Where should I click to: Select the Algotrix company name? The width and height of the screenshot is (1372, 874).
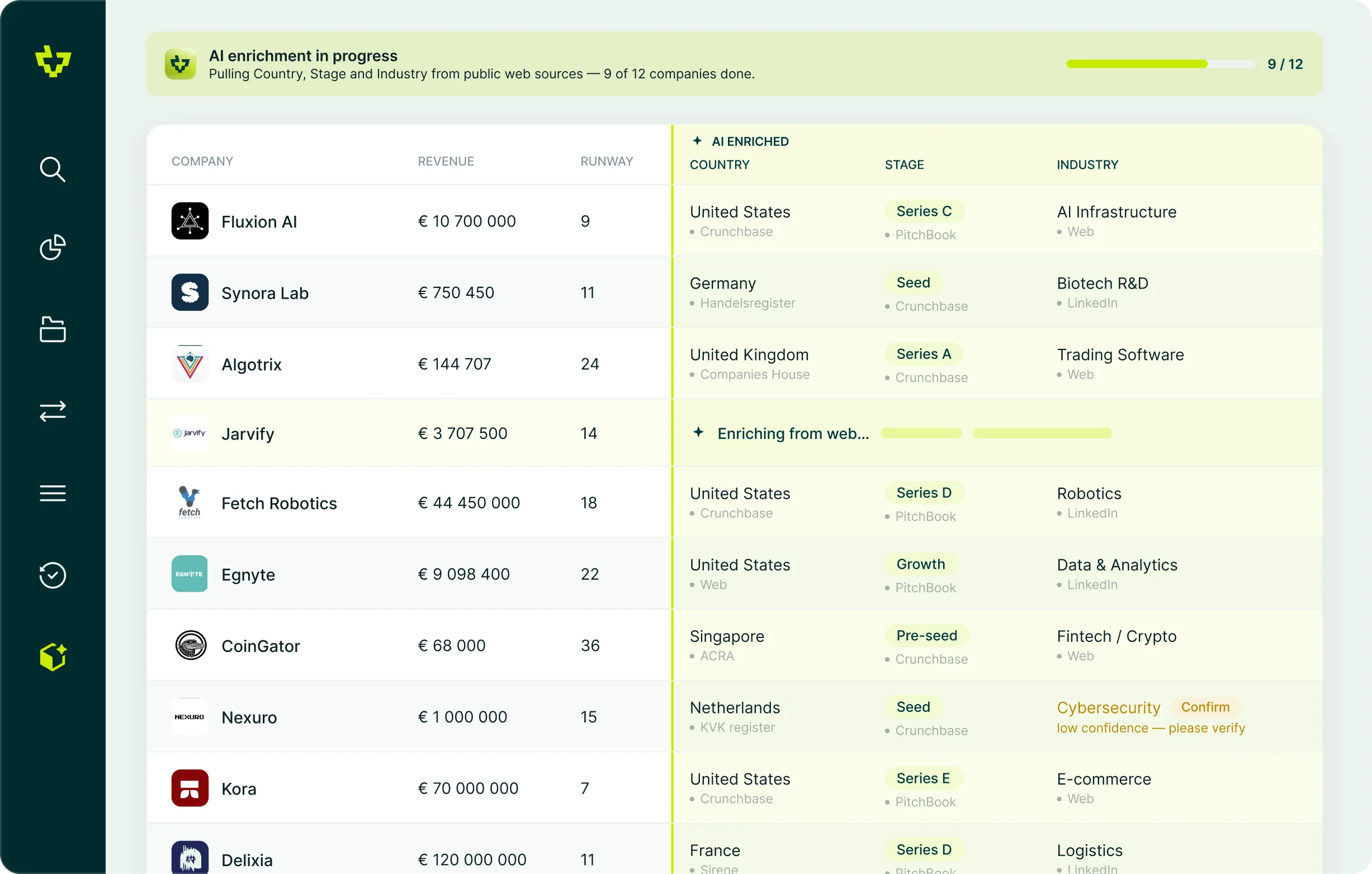tap(251, 364)
